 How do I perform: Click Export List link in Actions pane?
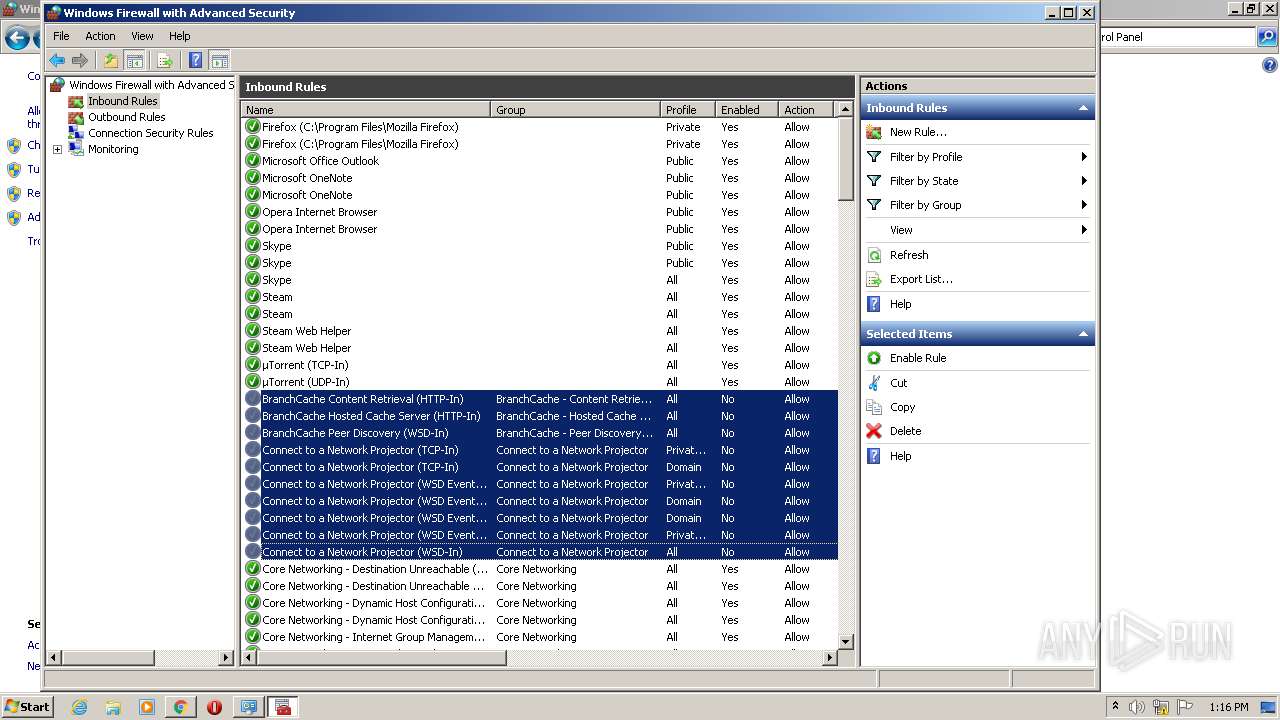click(921, 279)
